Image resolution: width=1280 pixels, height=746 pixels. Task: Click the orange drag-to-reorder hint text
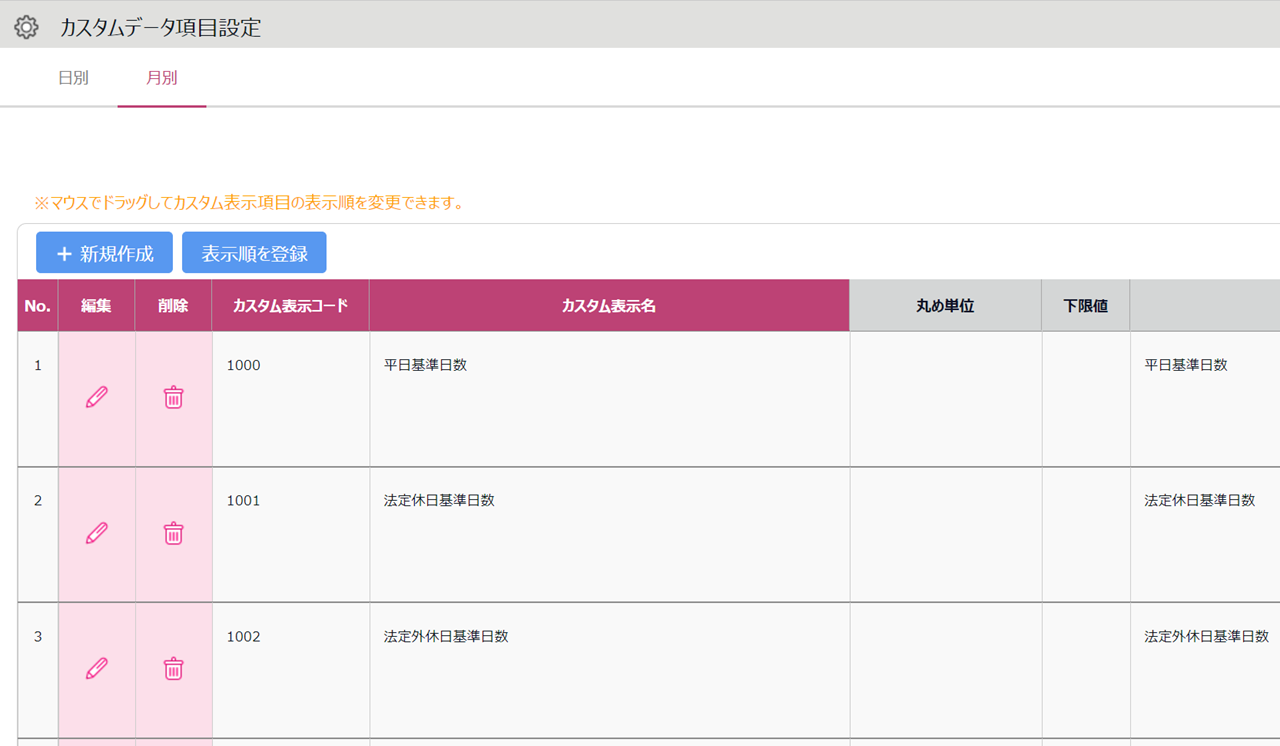[x=250, y=203]
